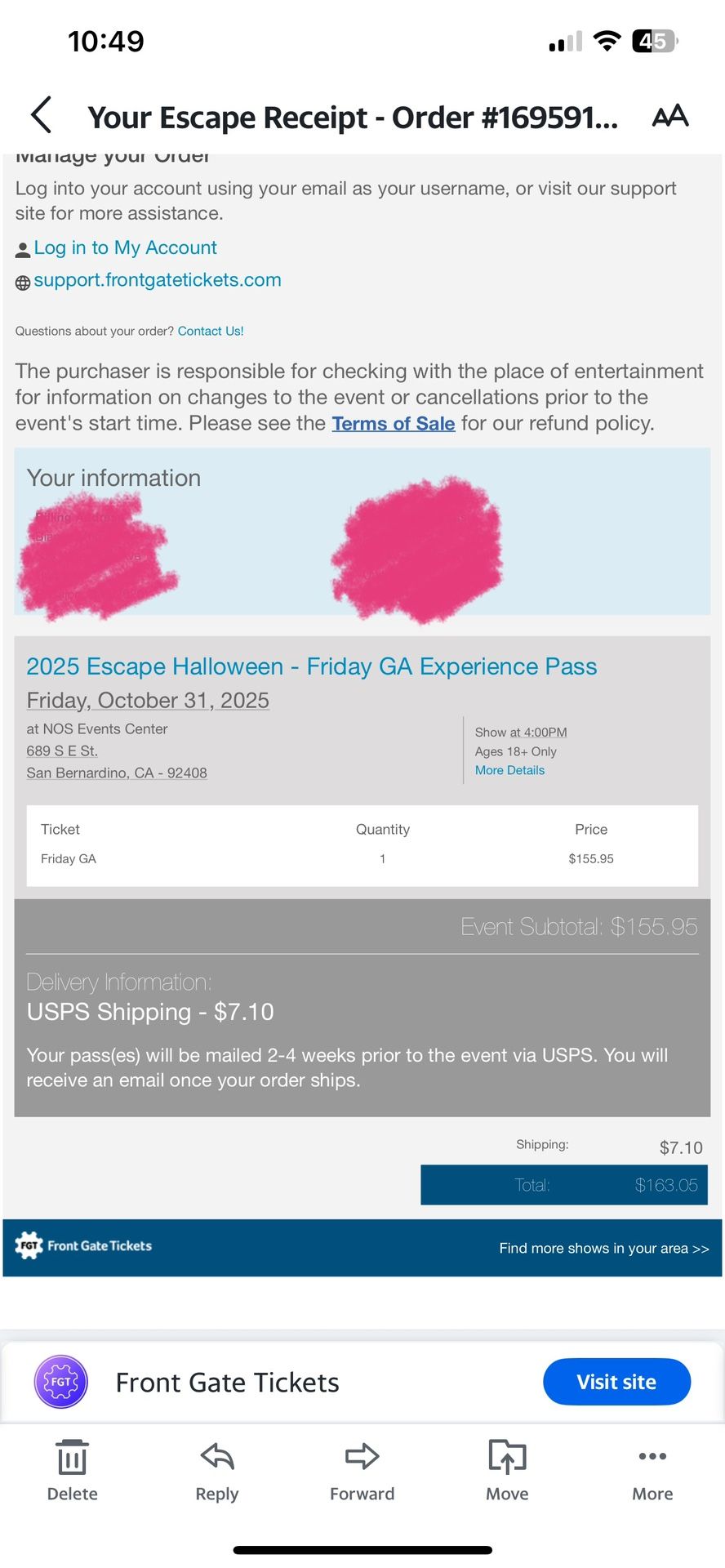The image size is (725, 1568).
Task: Tap the Friday, October 31, 2025 date
Action: coord(148,701)
